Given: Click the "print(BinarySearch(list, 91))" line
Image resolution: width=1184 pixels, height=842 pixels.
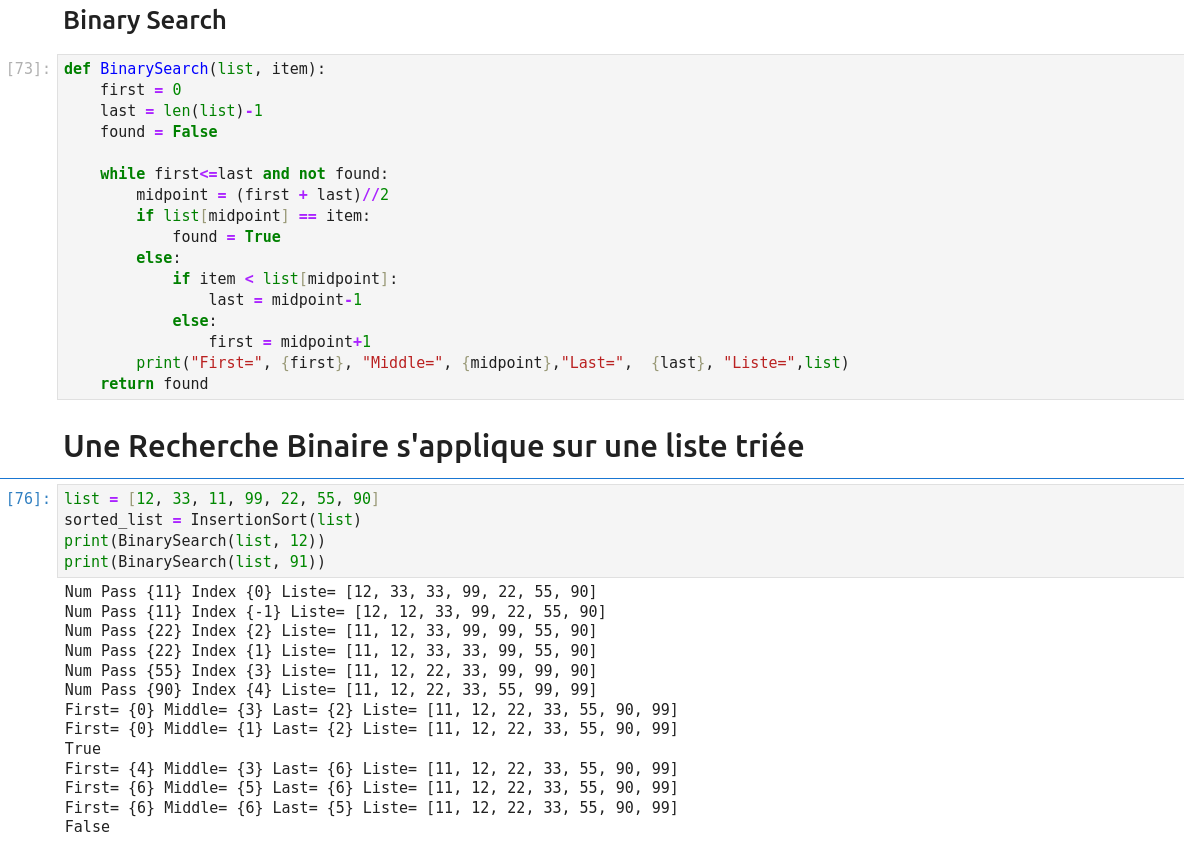Looking at the screenshot, I should pos(195,562).
